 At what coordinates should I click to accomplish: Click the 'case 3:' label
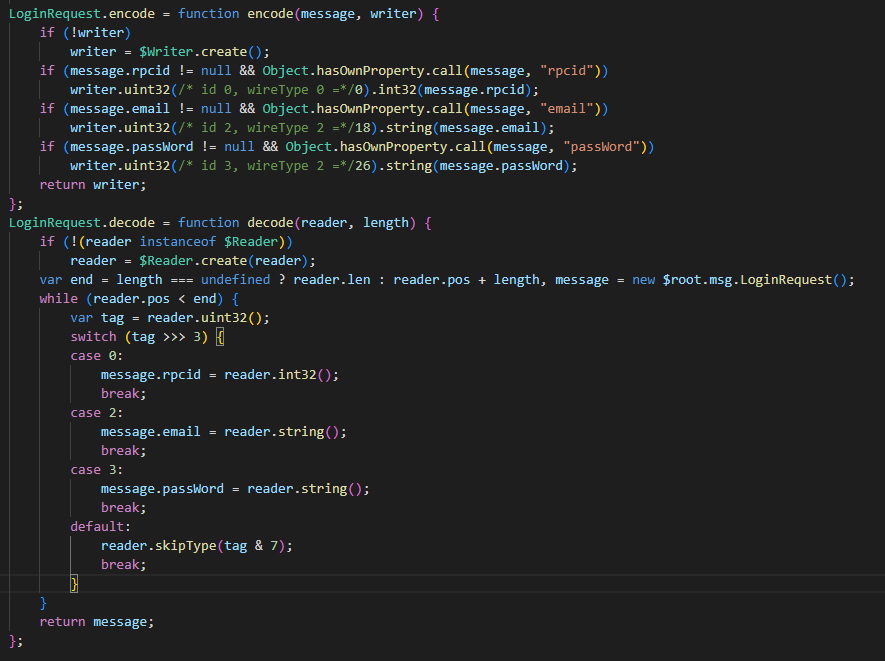[97, 470]
